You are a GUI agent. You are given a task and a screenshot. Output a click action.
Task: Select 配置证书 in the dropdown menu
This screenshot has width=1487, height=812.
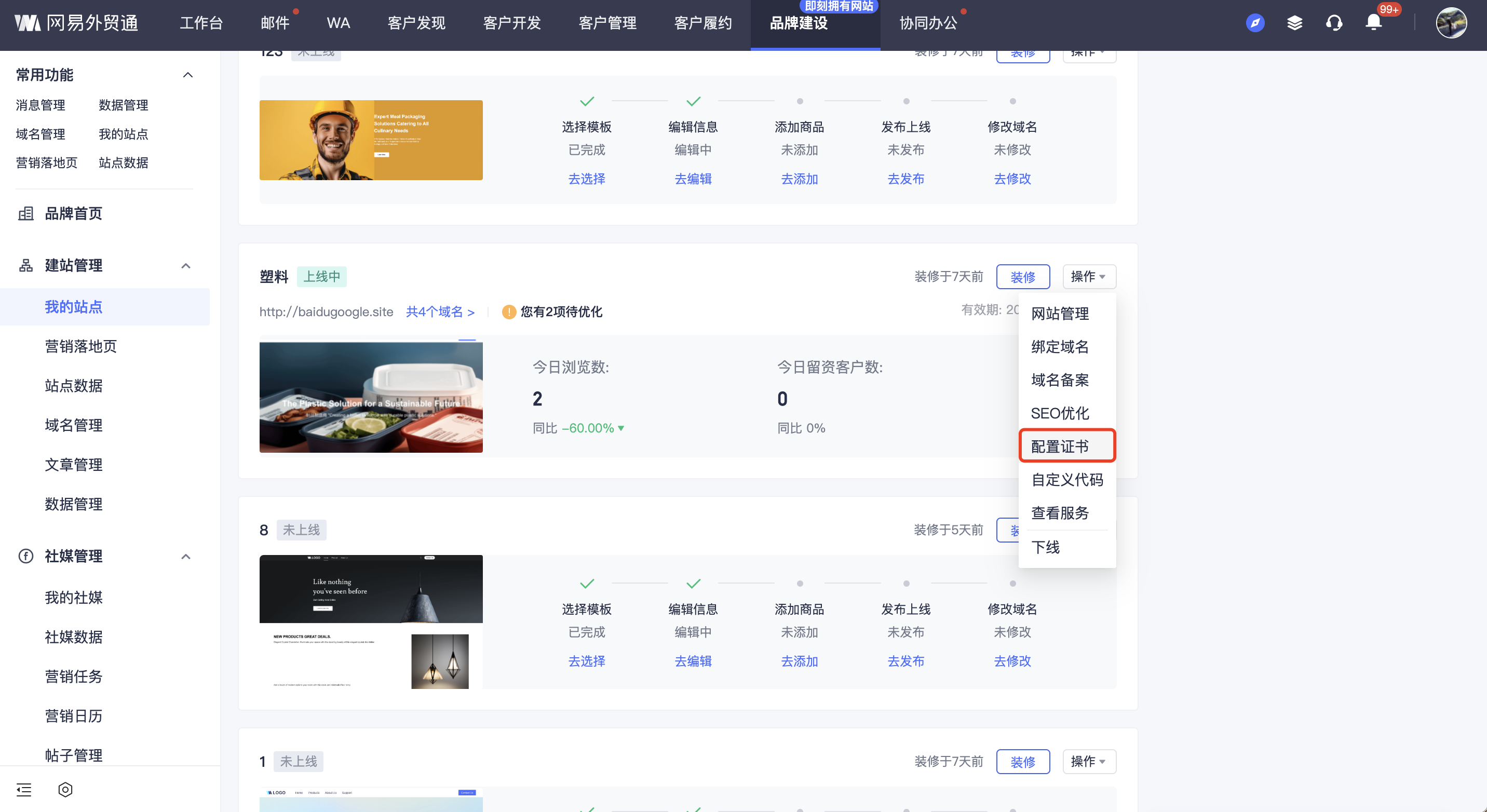1060,446
